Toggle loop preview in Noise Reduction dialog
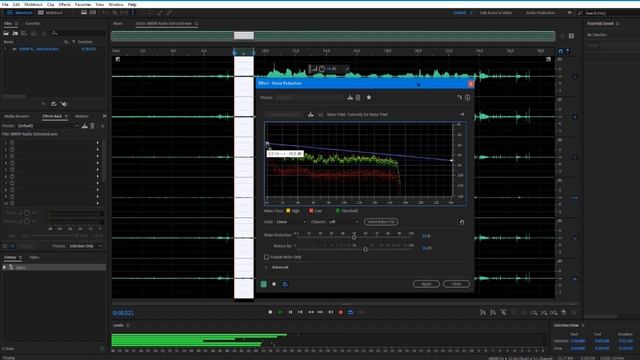The width and height of the screenshot is (640, 360). point(285,284)
